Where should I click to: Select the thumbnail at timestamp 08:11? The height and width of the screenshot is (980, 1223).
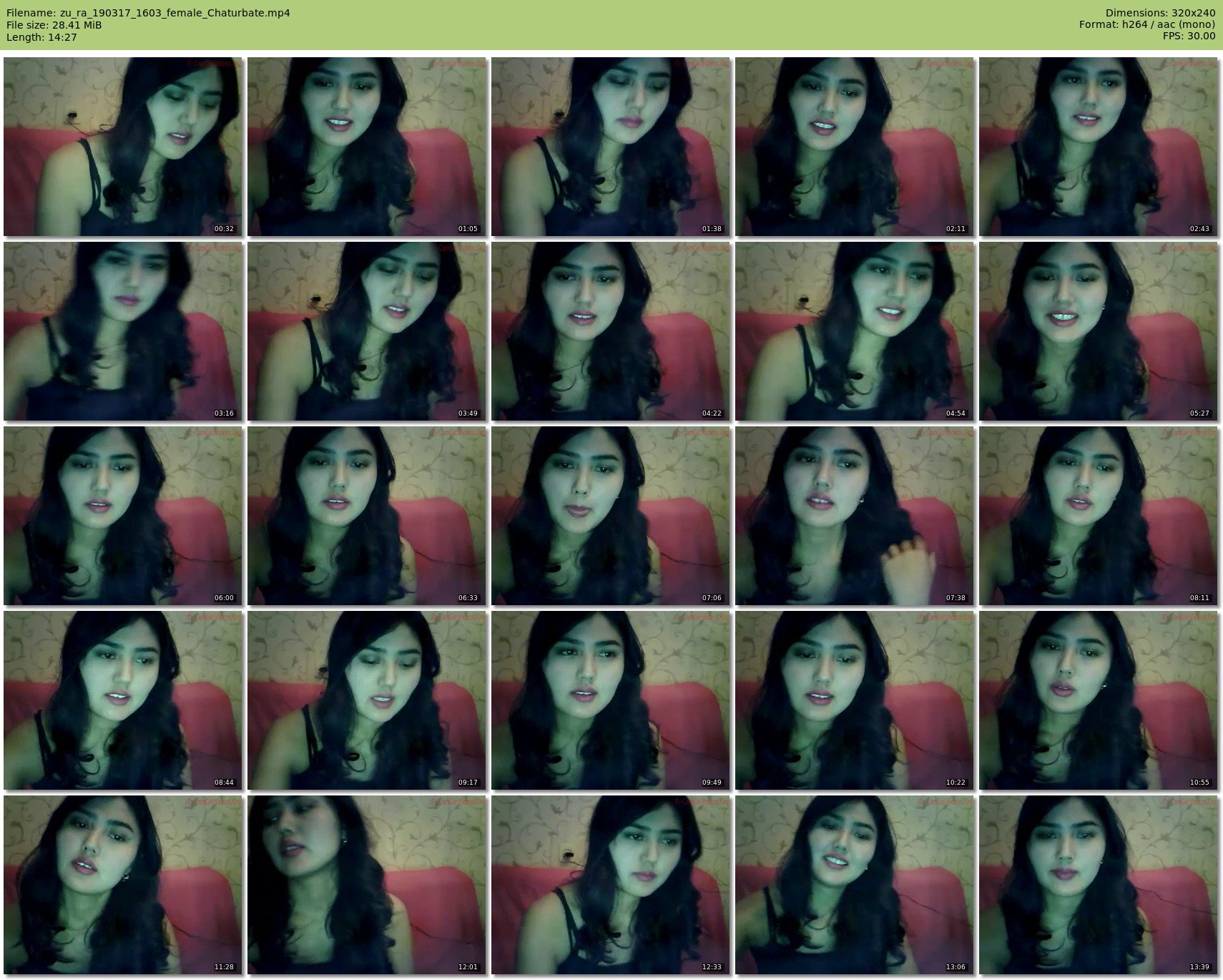tap(1099, 516)
